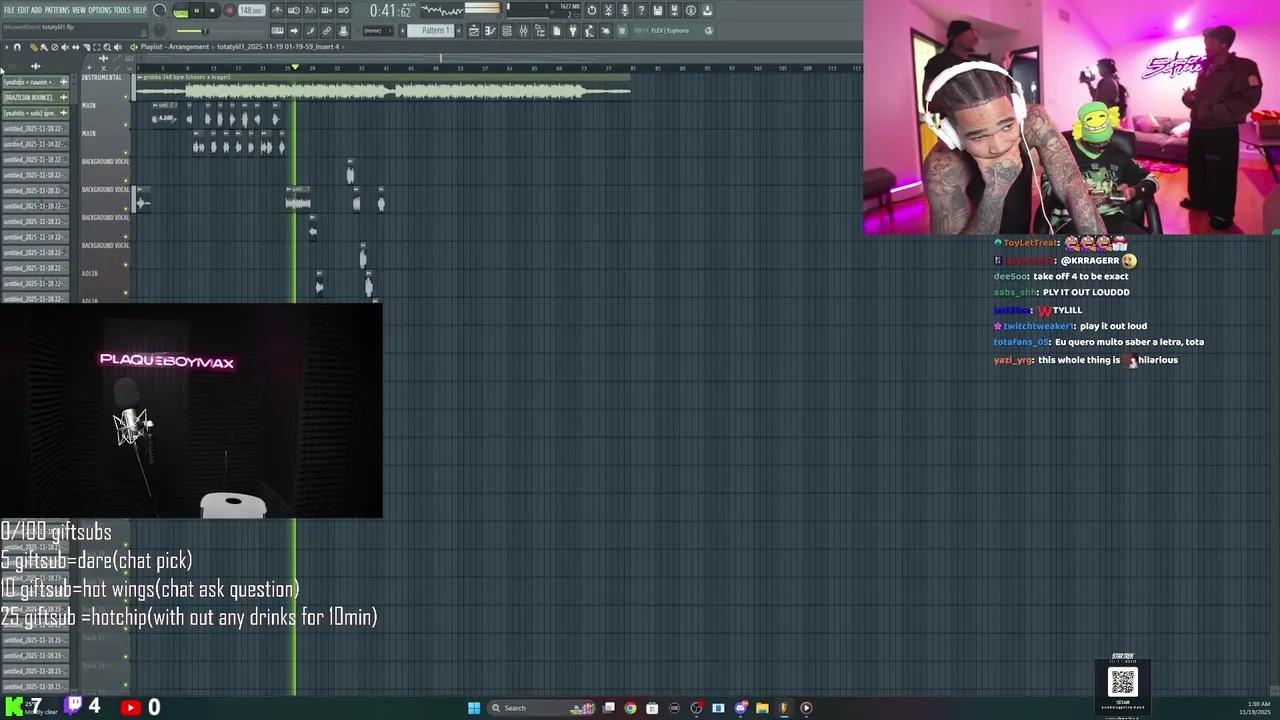The width and height of the screenshot is (1280, 720).
Task: Click the download content library icon
Action: click(707, 10)
